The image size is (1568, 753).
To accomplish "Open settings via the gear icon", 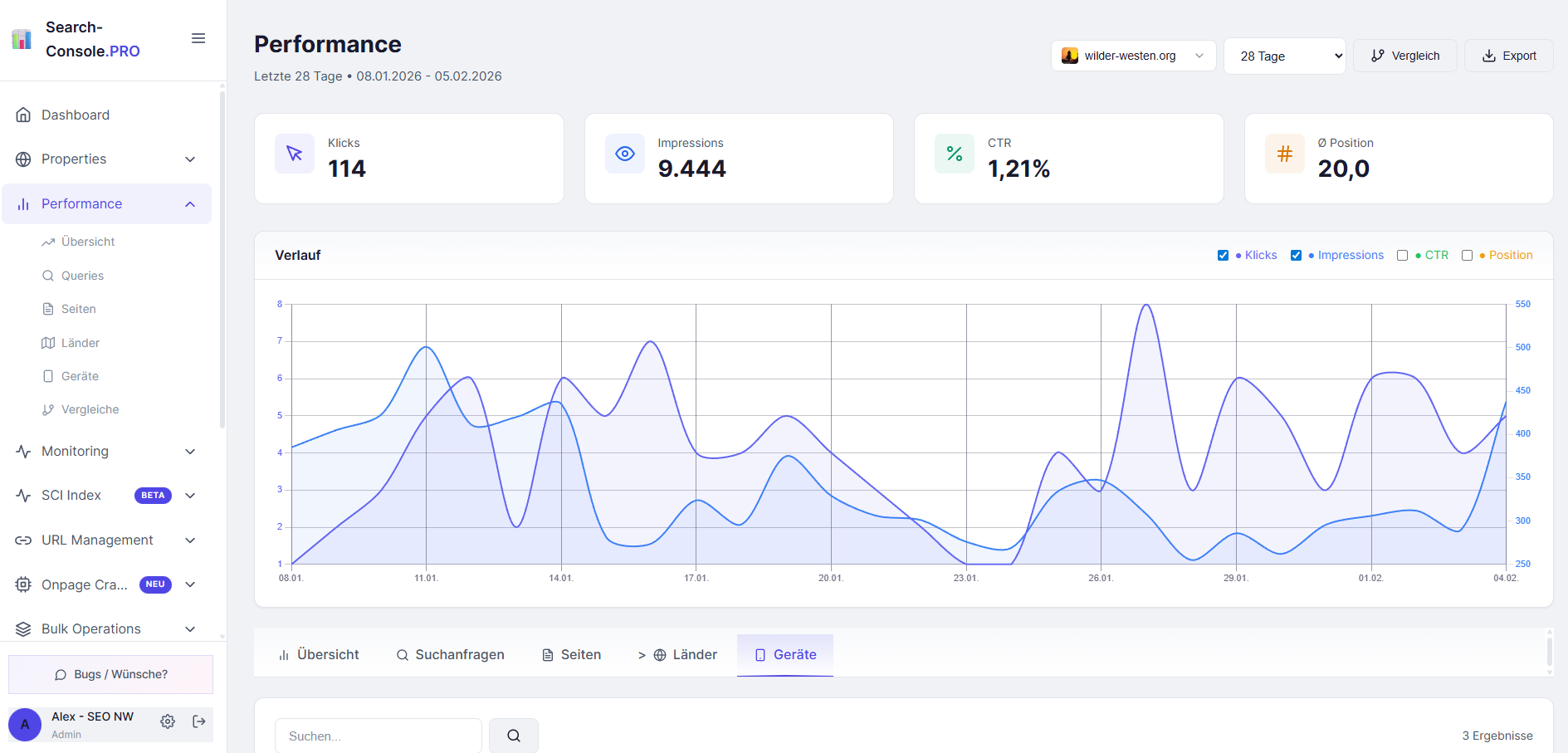I will pyautogui.click(x=168, y=721).
